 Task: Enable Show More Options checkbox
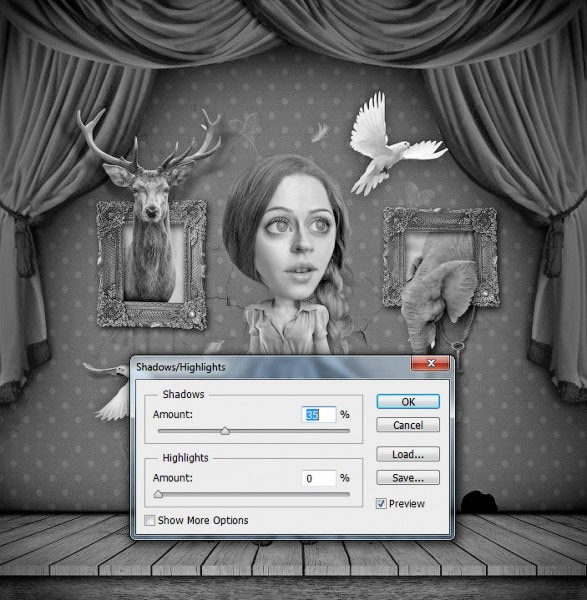pyautogui.click(x=150, y=520)
